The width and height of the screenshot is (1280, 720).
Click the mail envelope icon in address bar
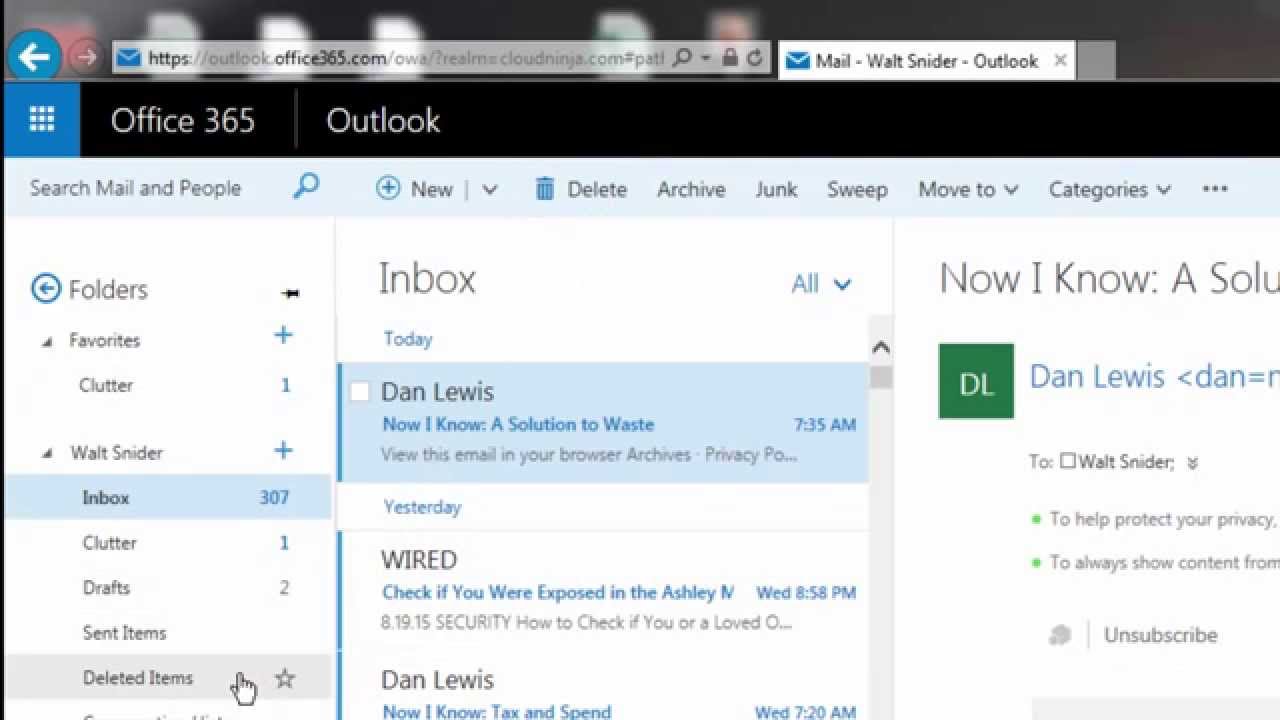(128, 58)
